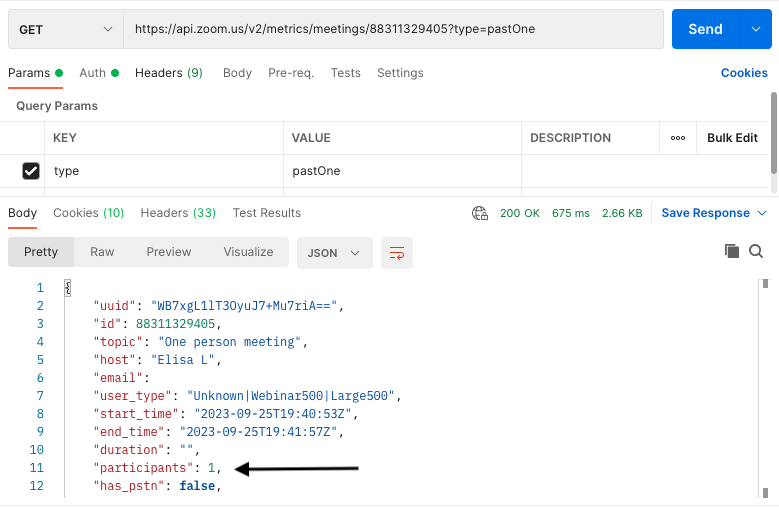The width and height of the screenshot is (779, 508).
Task: Search within the response body
Action: pyautogui.click(x=756, y=251)
